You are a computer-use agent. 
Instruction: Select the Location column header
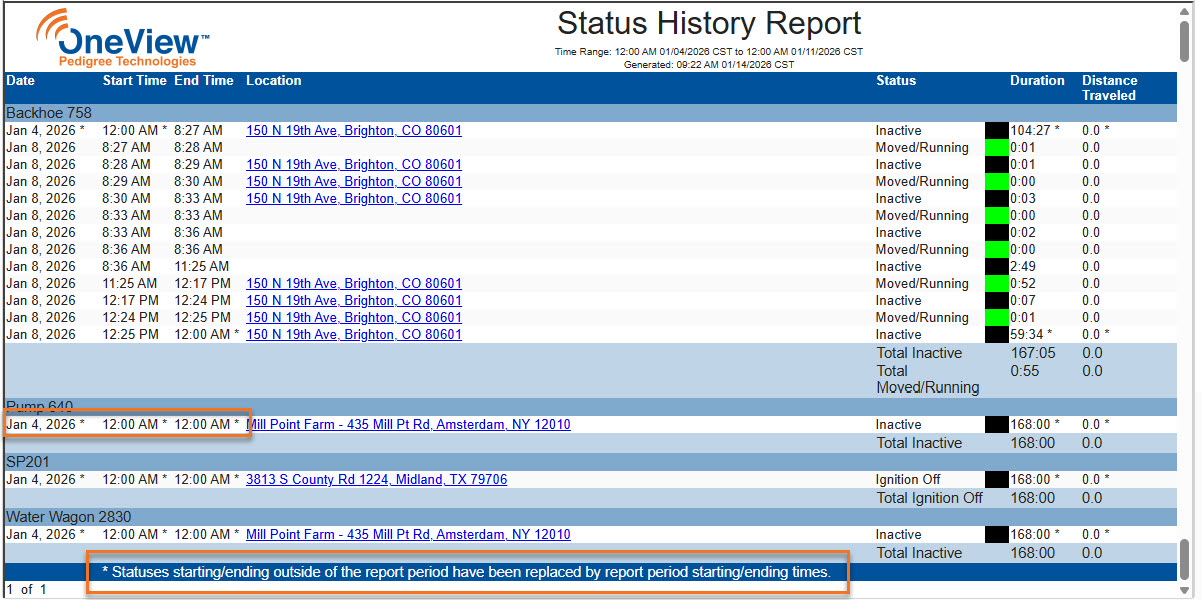tap(274, 81)
